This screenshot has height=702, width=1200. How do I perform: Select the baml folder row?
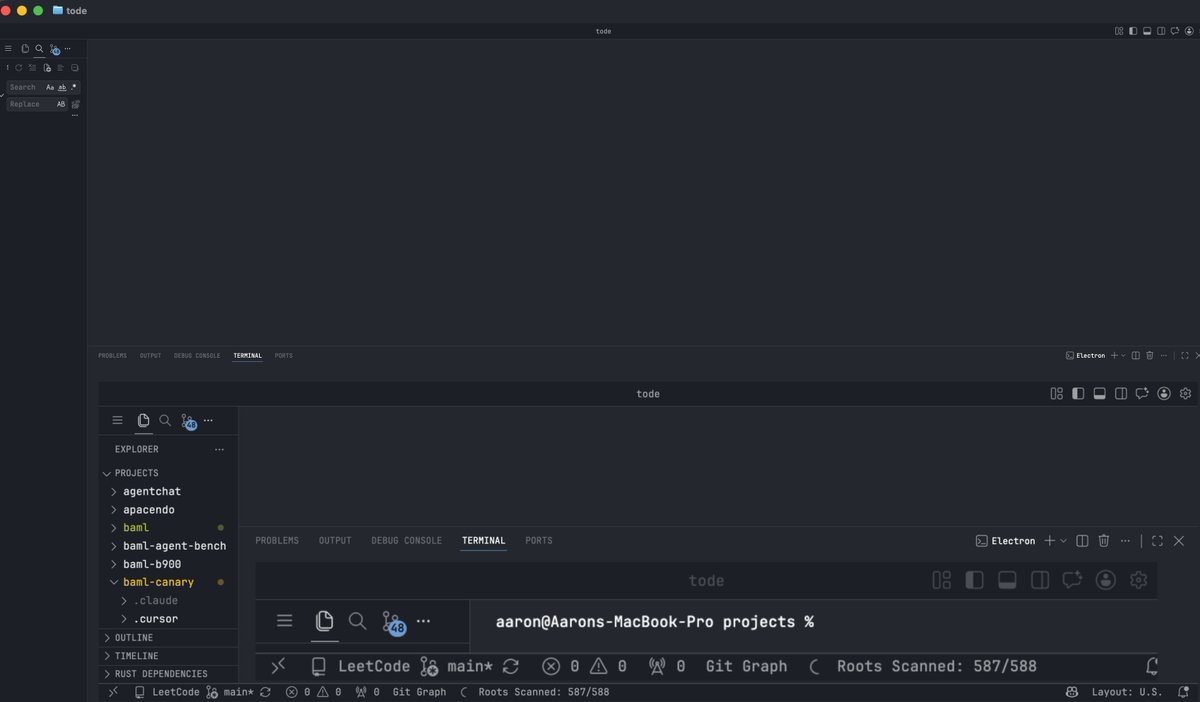(168, 528)
